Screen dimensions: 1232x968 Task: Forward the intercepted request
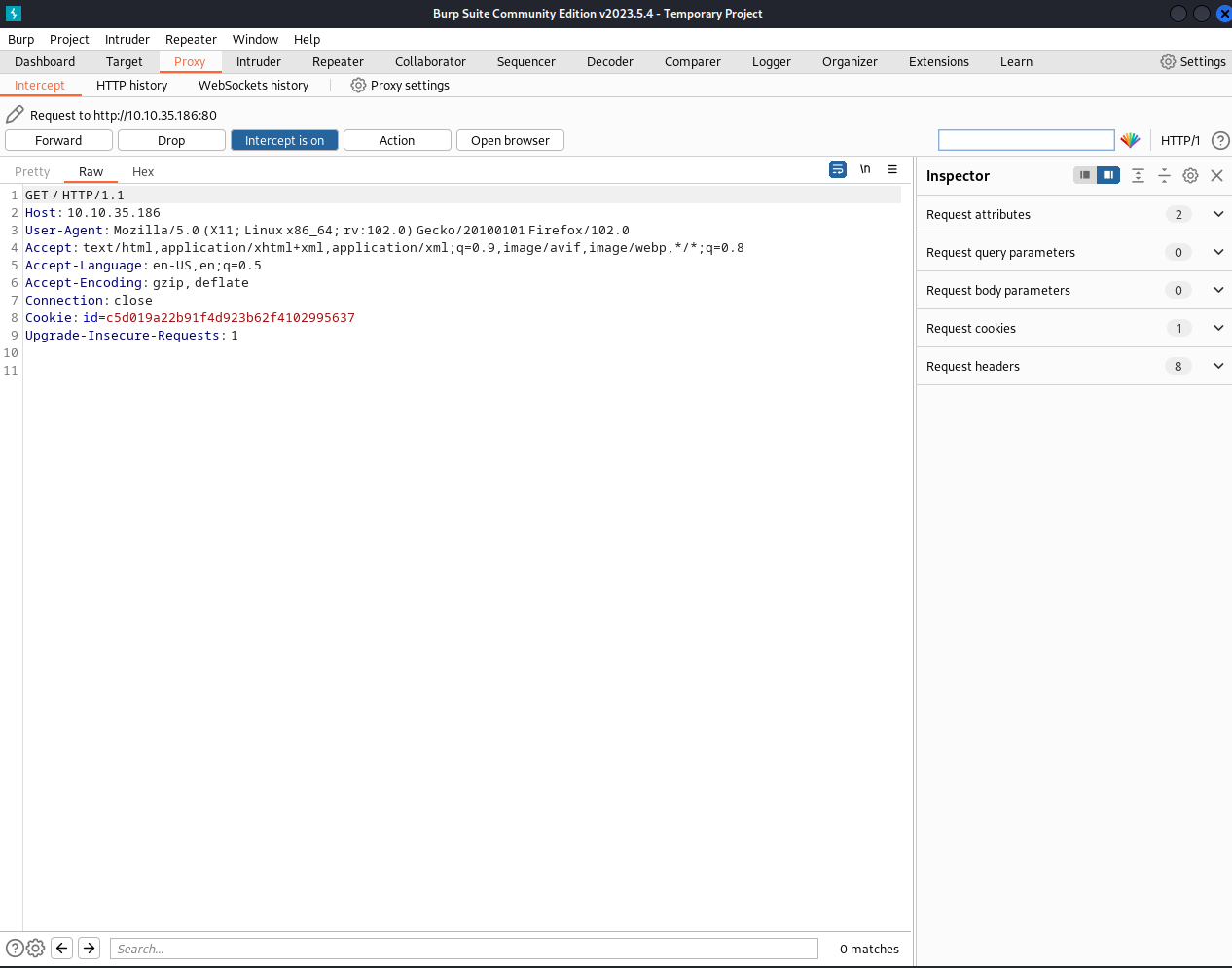pyautogui.click(x=58, y=140)
